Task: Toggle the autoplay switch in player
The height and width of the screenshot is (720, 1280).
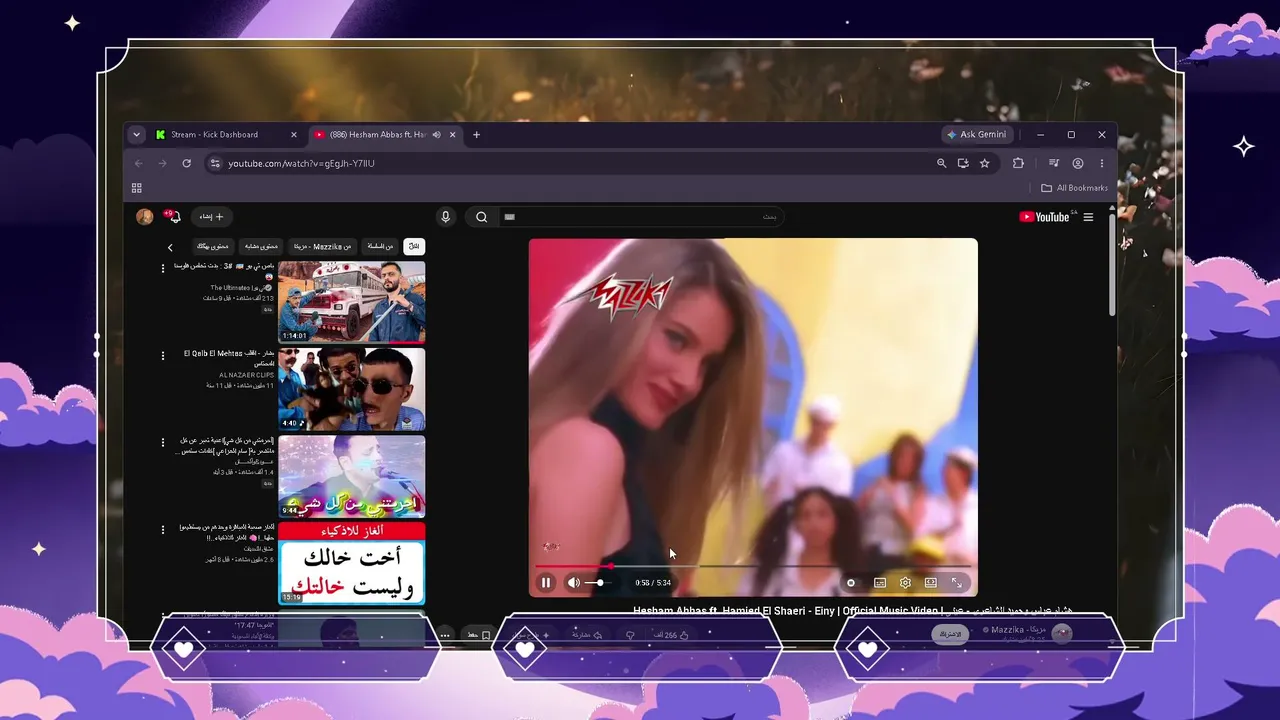Action: click(851, 583)
